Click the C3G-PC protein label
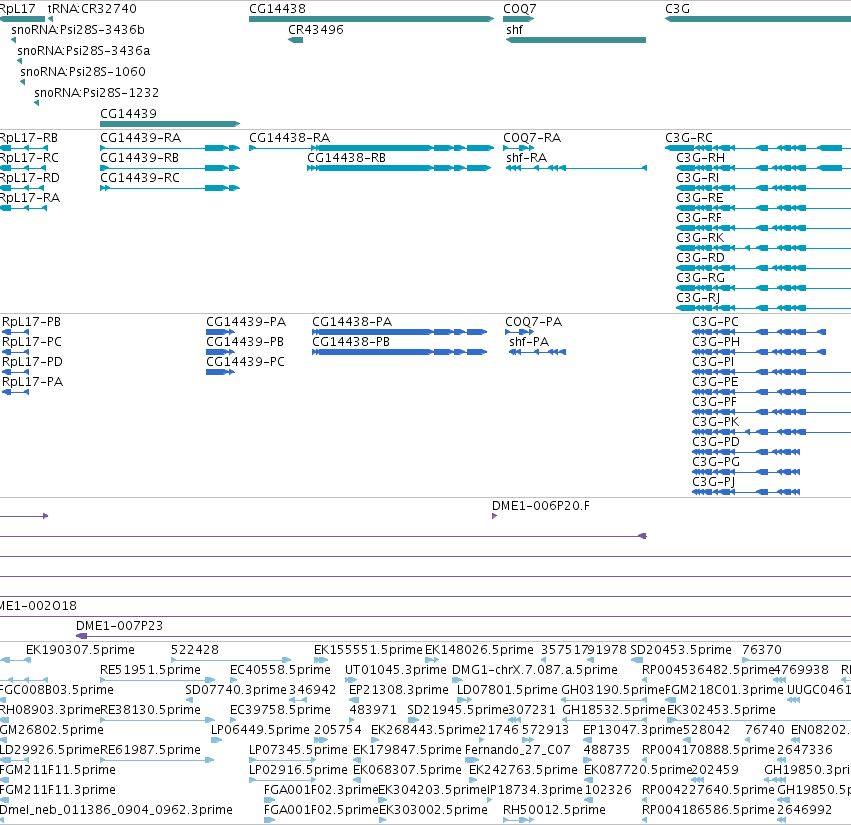Image resolution: width=851 pixels, height=825 pixels. tap(715, 322)
